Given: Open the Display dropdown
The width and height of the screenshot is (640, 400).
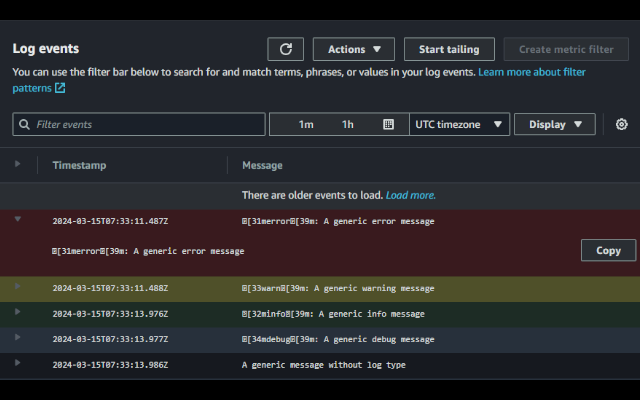Looking at the screenshot, I should point(555,124).
